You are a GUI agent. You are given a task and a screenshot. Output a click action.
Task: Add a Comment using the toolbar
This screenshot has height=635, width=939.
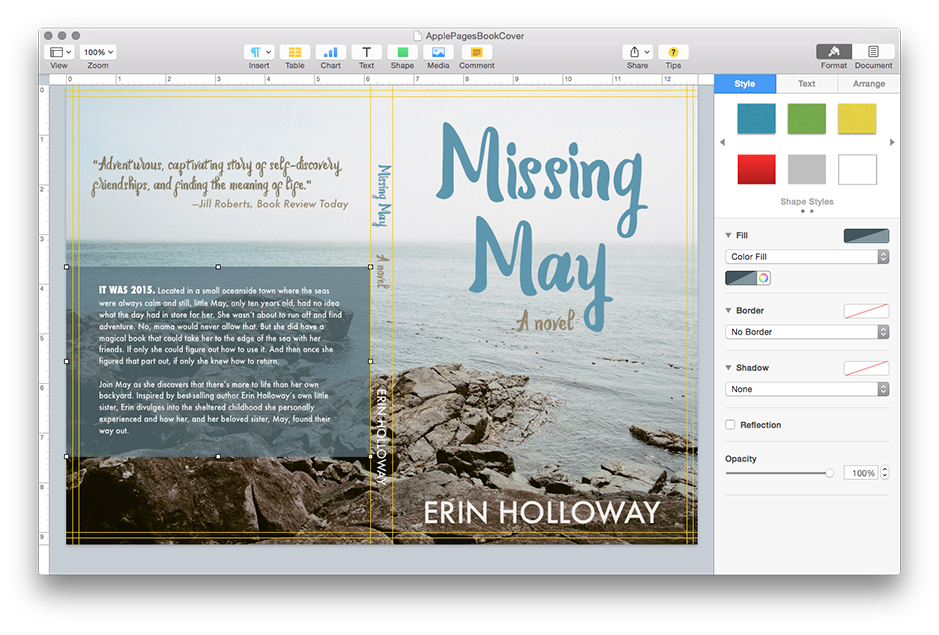click(x=476, y=52)
